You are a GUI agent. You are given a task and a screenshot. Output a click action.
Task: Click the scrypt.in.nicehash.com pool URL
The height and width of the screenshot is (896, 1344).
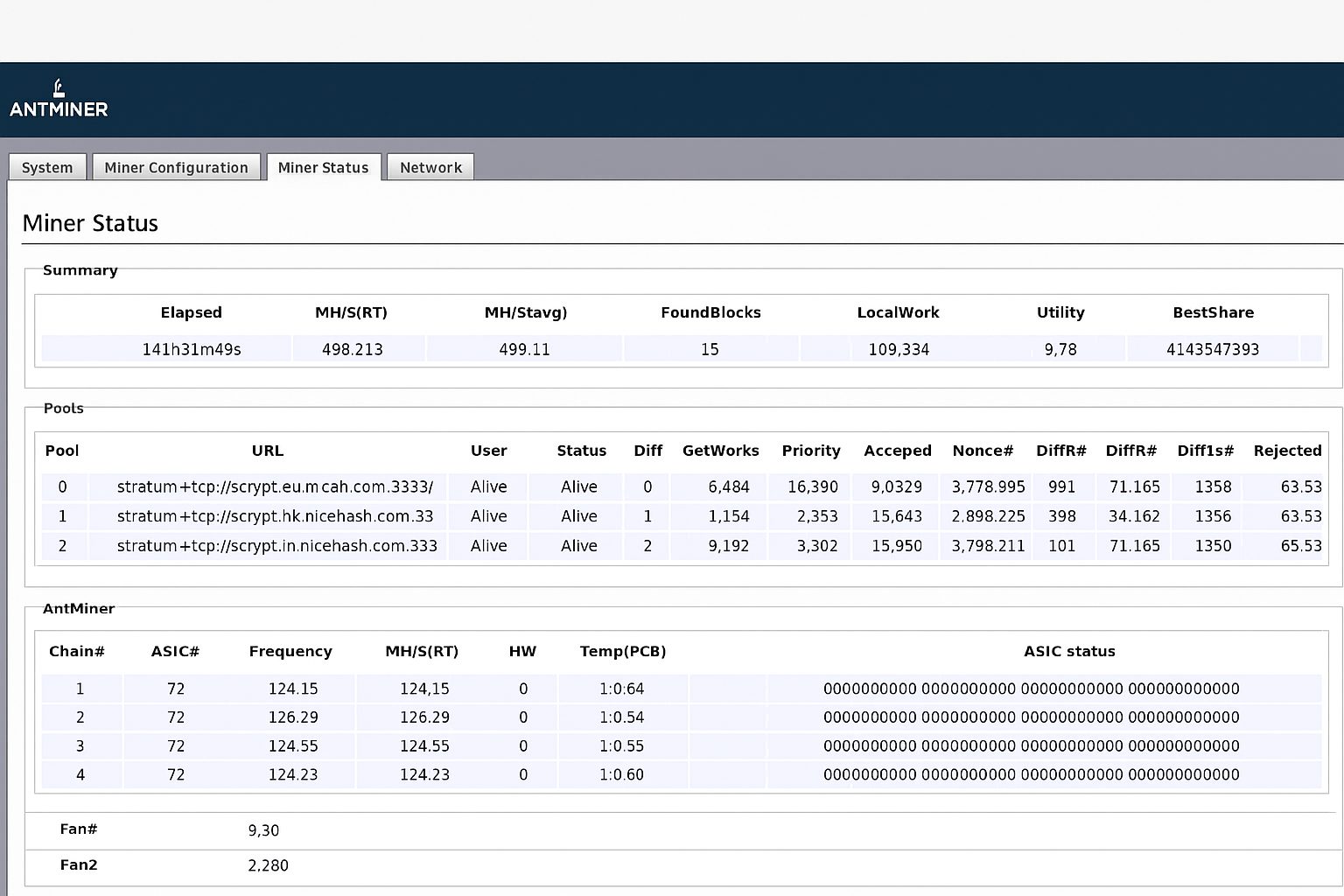(276, 545)
